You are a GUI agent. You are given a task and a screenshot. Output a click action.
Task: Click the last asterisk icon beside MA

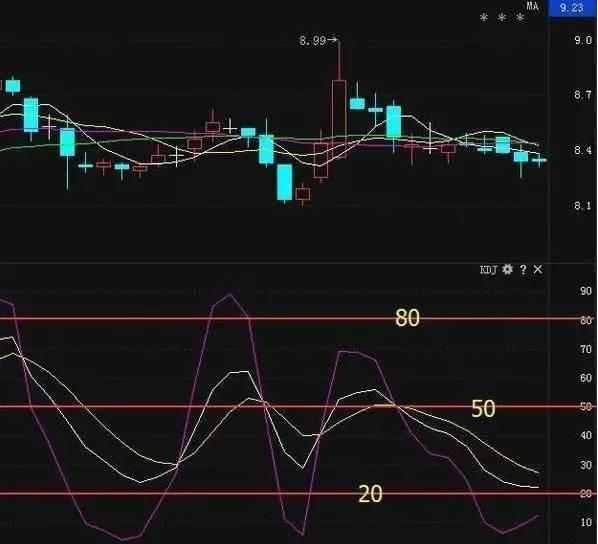click(520, 17)
